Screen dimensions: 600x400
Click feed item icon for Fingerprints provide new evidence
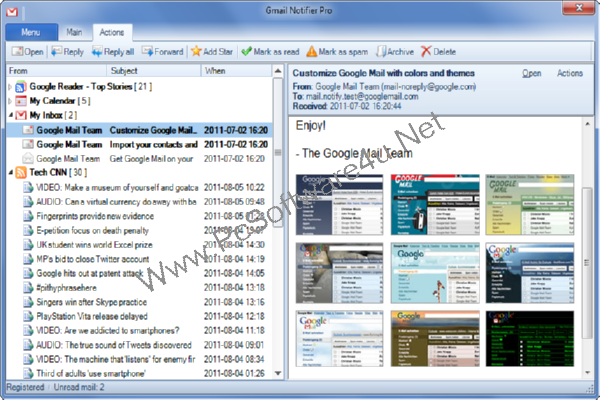[28, 216]
